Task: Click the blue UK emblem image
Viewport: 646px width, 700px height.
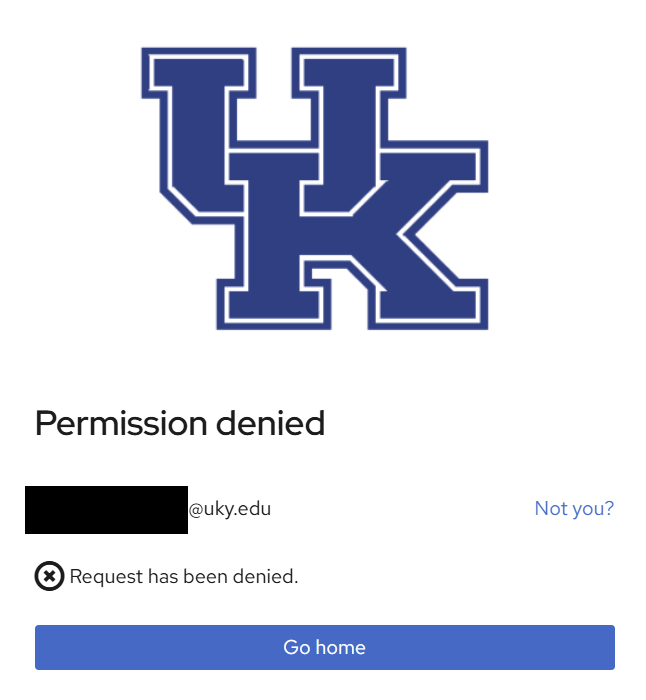Action: [x=315, y=187]
